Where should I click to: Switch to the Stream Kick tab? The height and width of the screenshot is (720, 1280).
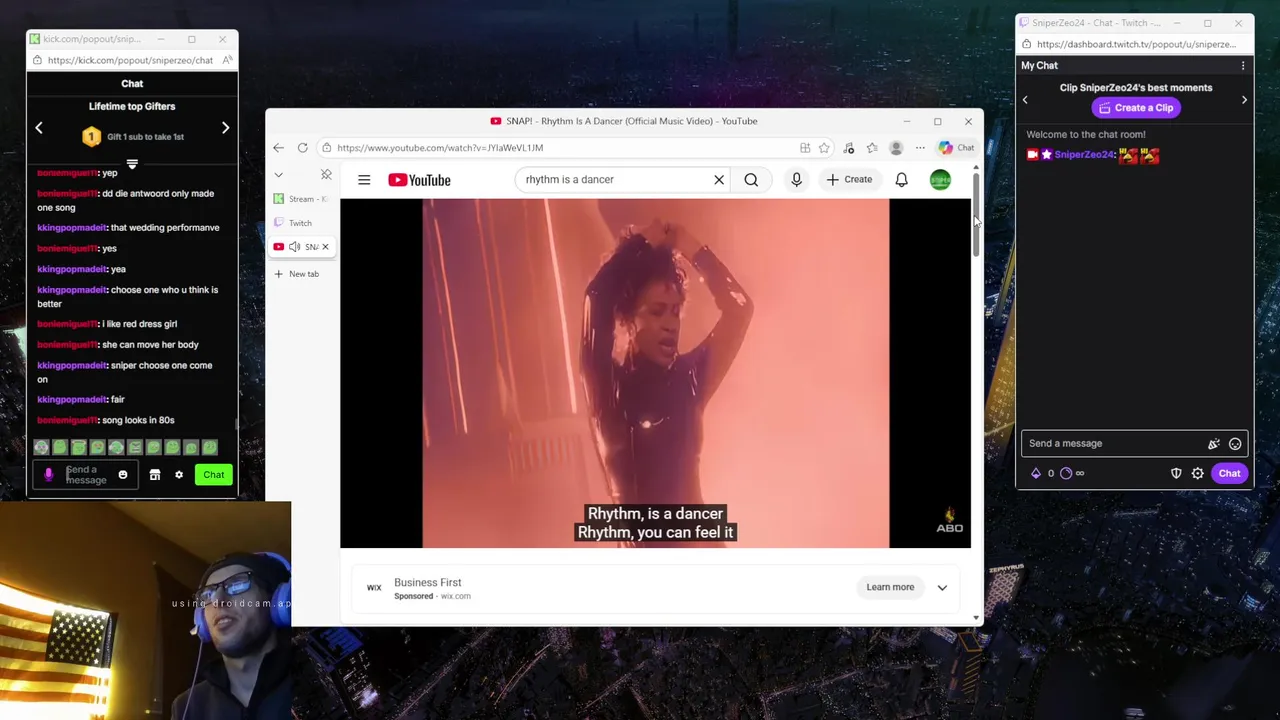point(301,199)
